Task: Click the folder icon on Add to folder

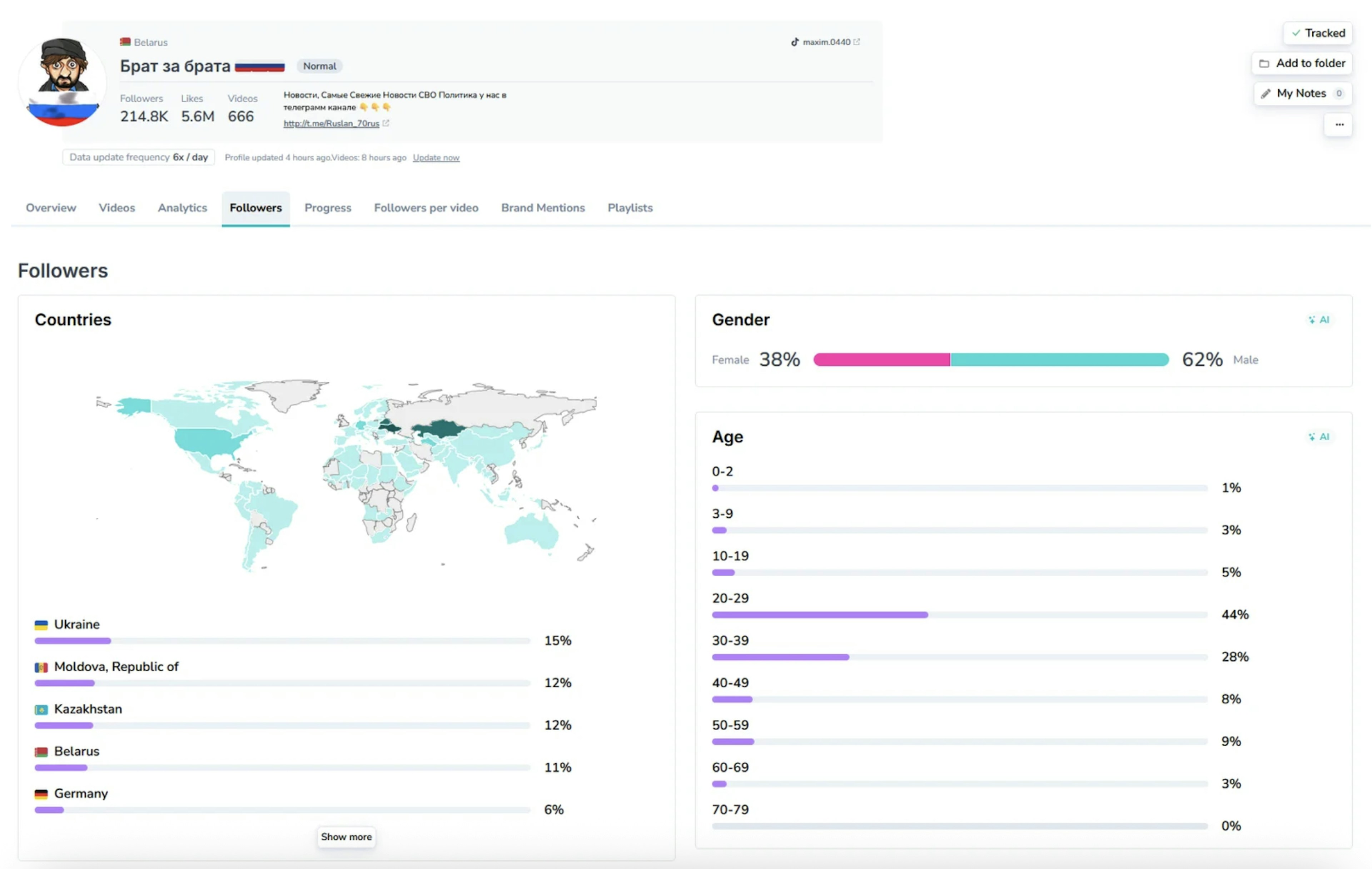Action: click(x=1264, y=64)
